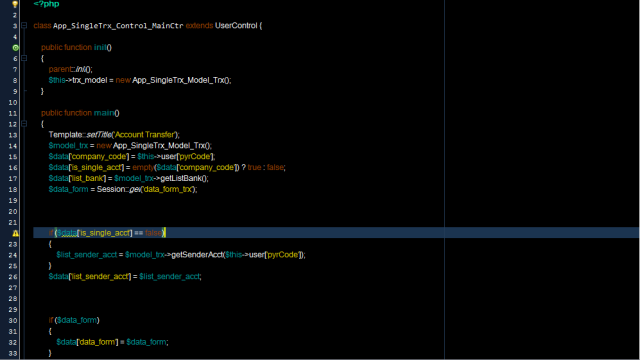Click the $data variable with warning underline
Screen dimensions: 640x360
pos(67,233)
